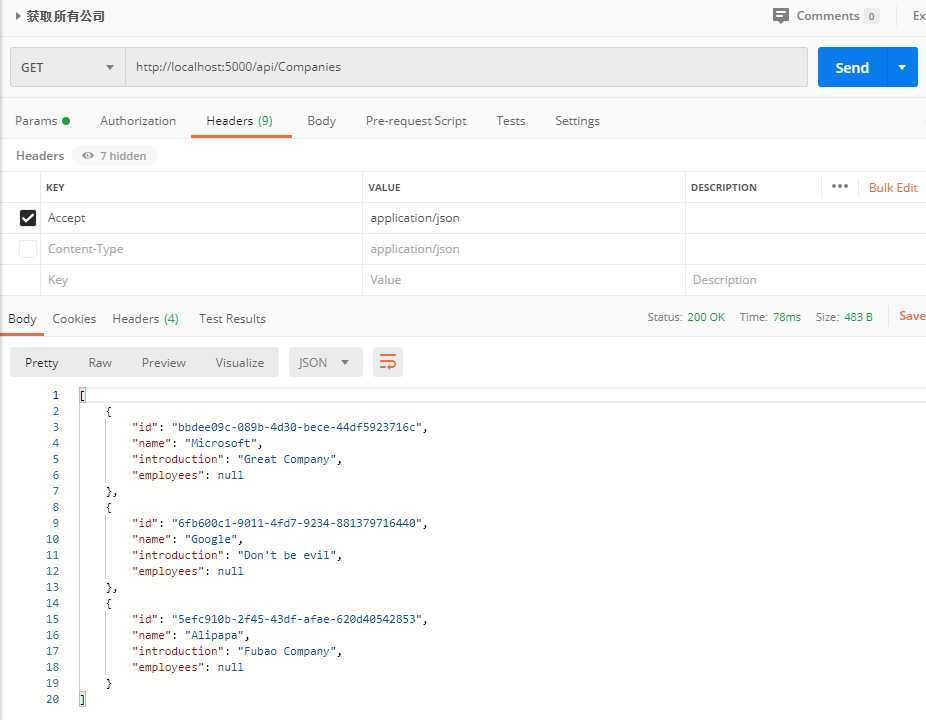Switch to the Authorization tab
Viewport: 926px width, 720px height.
138,121
